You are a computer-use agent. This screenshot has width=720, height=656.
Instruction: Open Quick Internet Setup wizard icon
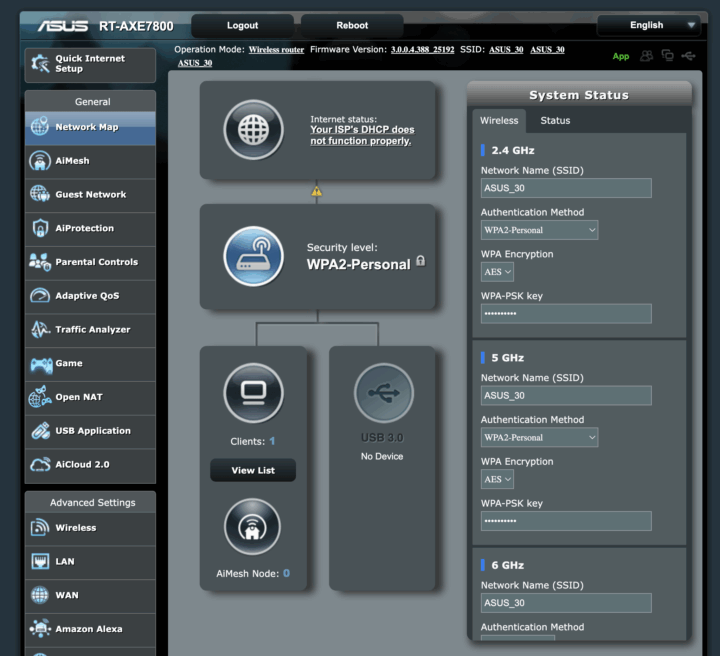[x=40, y=64]
